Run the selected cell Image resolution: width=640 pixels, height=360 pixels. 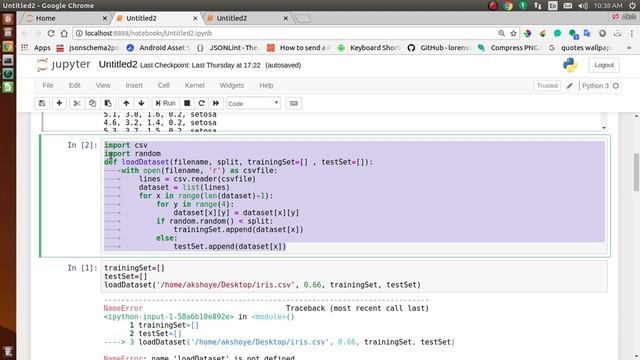pyautogui.click(x=165, y=103)
